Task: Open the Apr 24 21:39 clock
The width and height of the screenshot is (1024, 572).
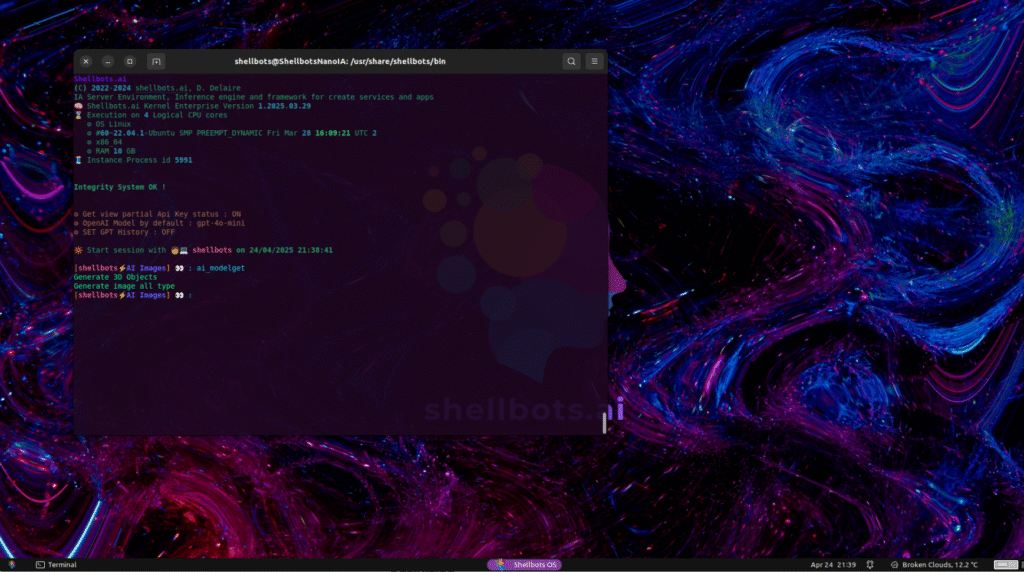Action: point(832,564)
